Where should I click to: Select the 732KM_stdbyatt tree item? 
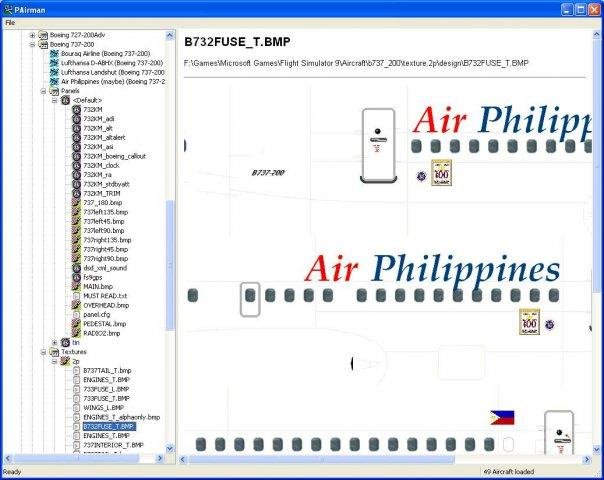pyautogui.click(x=106, y=184)
